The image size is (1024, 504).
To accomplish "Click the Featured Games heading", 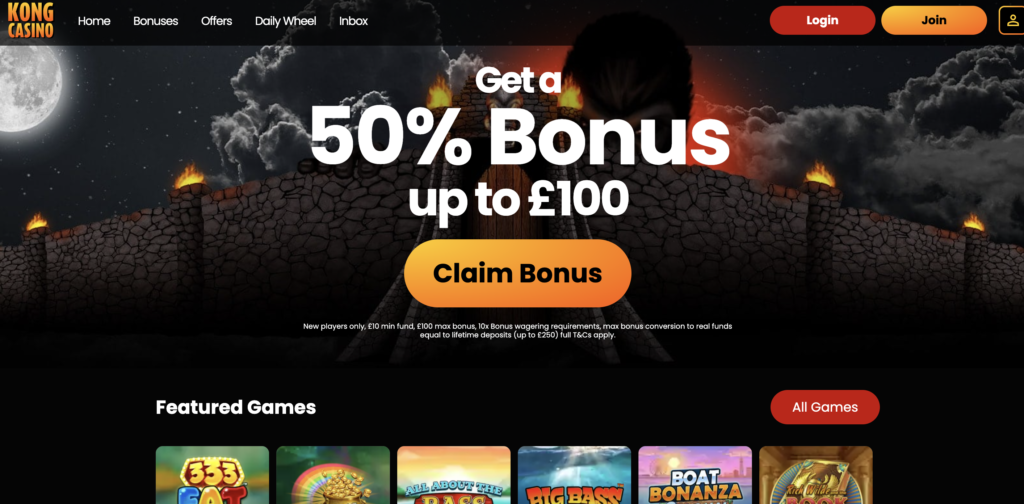I will point(236,407).
